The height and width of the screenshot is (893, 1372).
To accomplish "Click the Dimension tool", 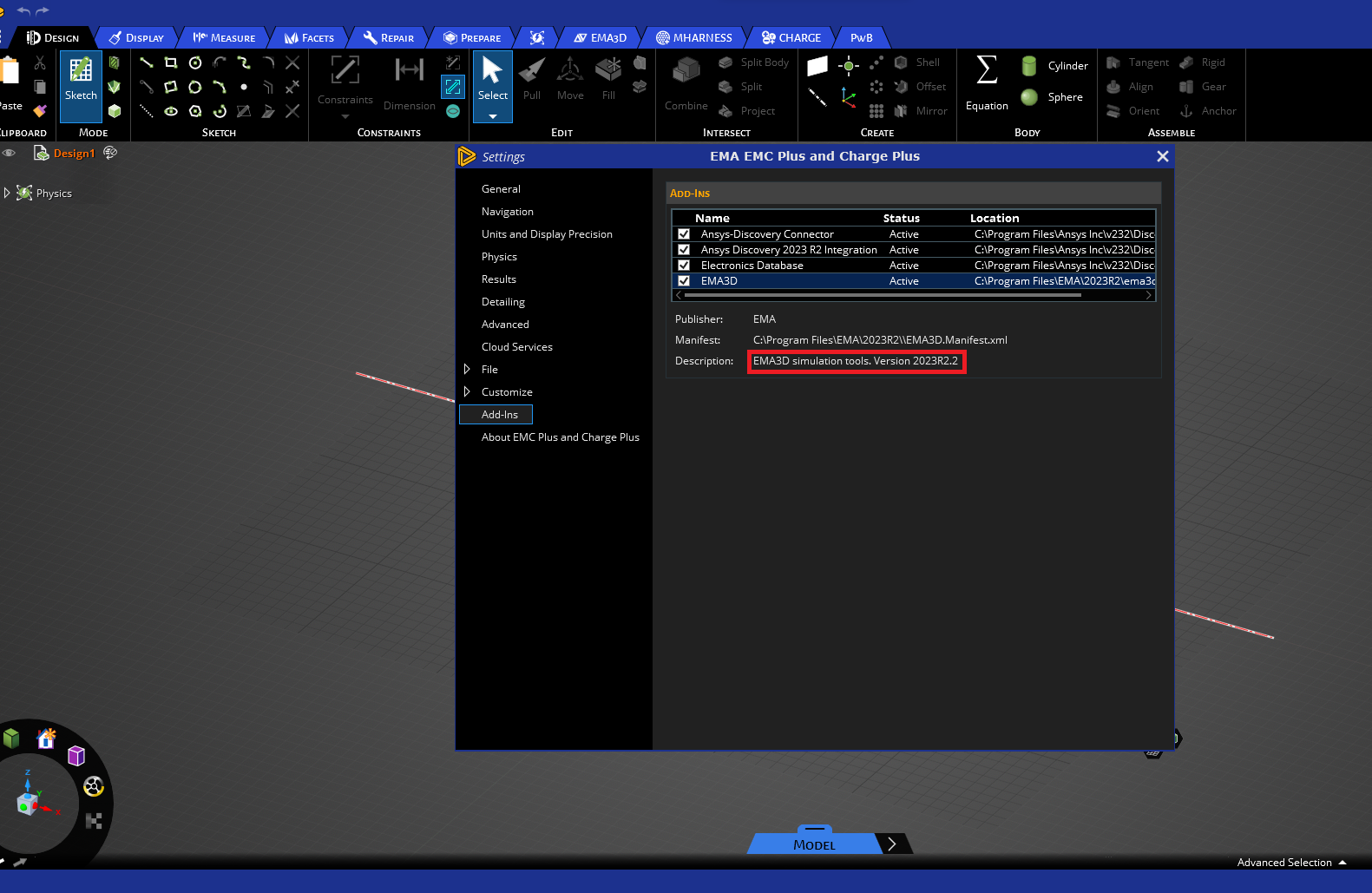I will pos(410,83).
